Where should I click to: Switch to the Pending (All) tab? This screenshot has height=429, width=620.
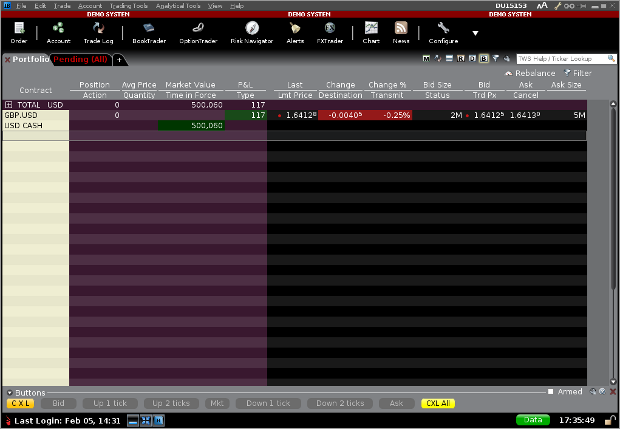click(80, 59)
